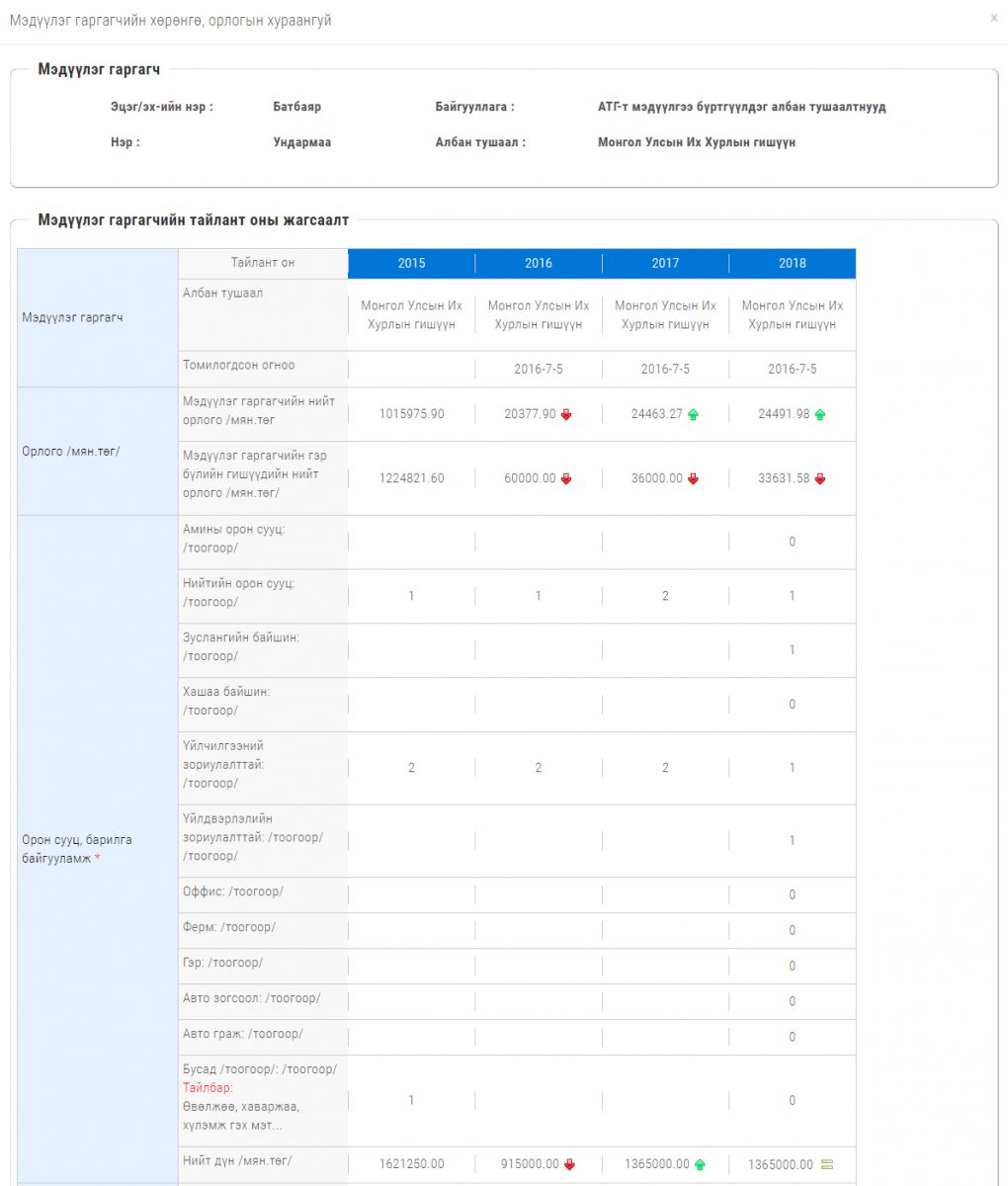Click red down arrow beside 20377.90
The width and height of the screenshot is (1008, 1186).
coord(566,415)
